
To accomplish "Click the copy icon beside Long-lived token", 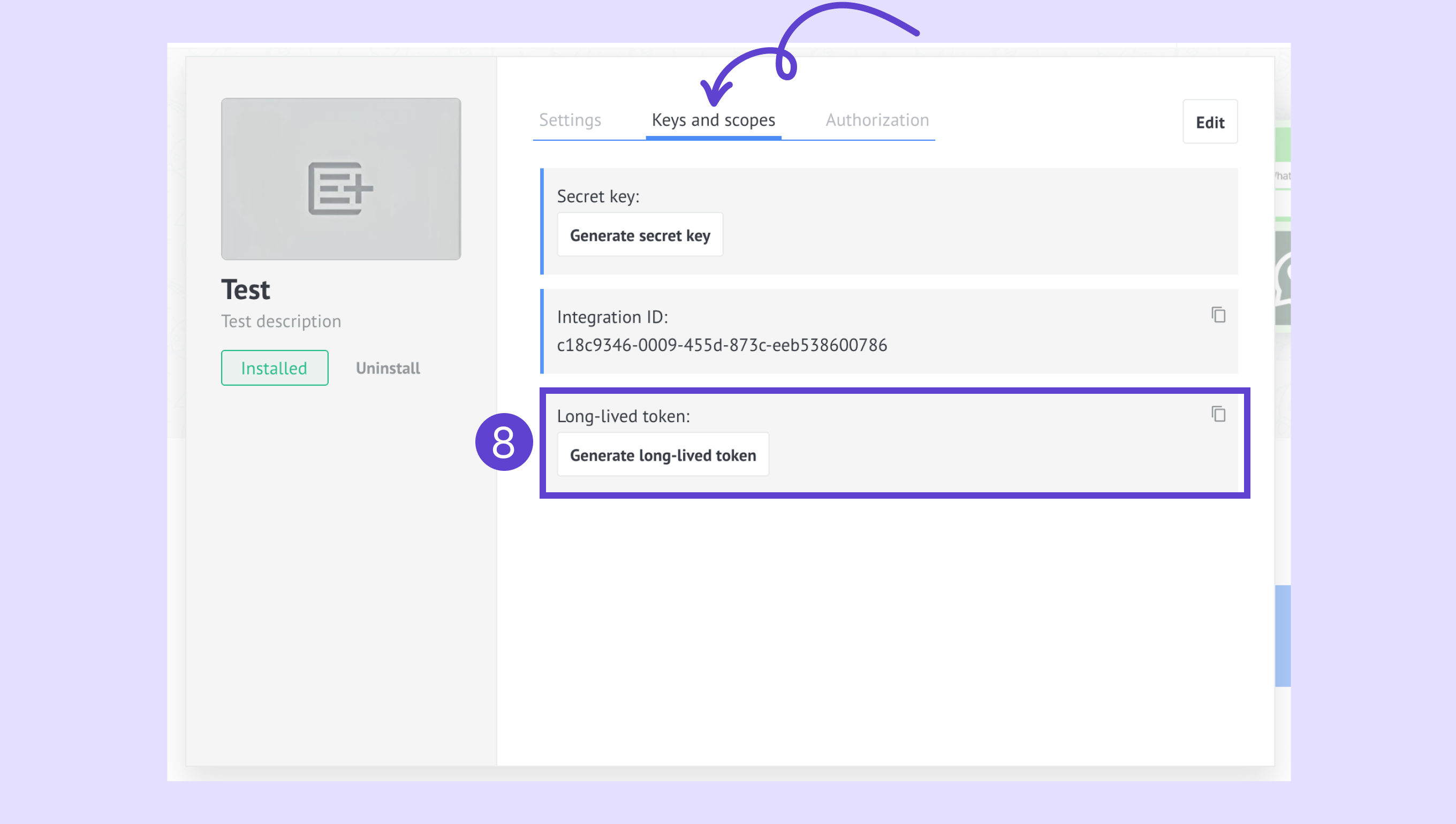I will coord(1218,414).
